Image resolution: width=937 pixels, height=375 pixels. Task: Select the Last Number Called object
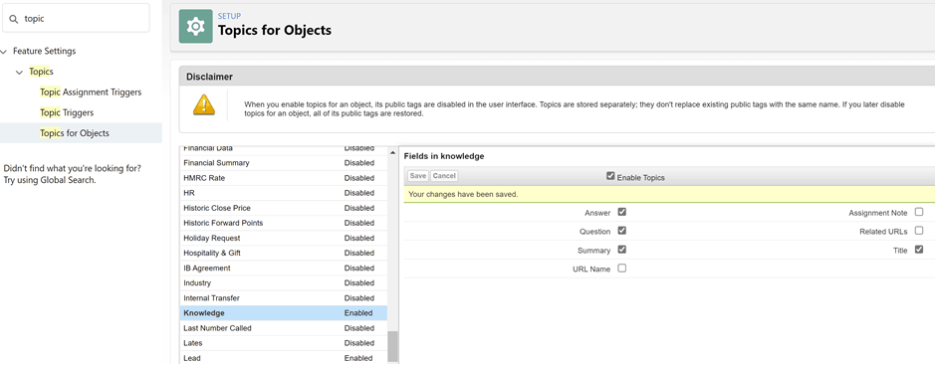click(284, 328)
